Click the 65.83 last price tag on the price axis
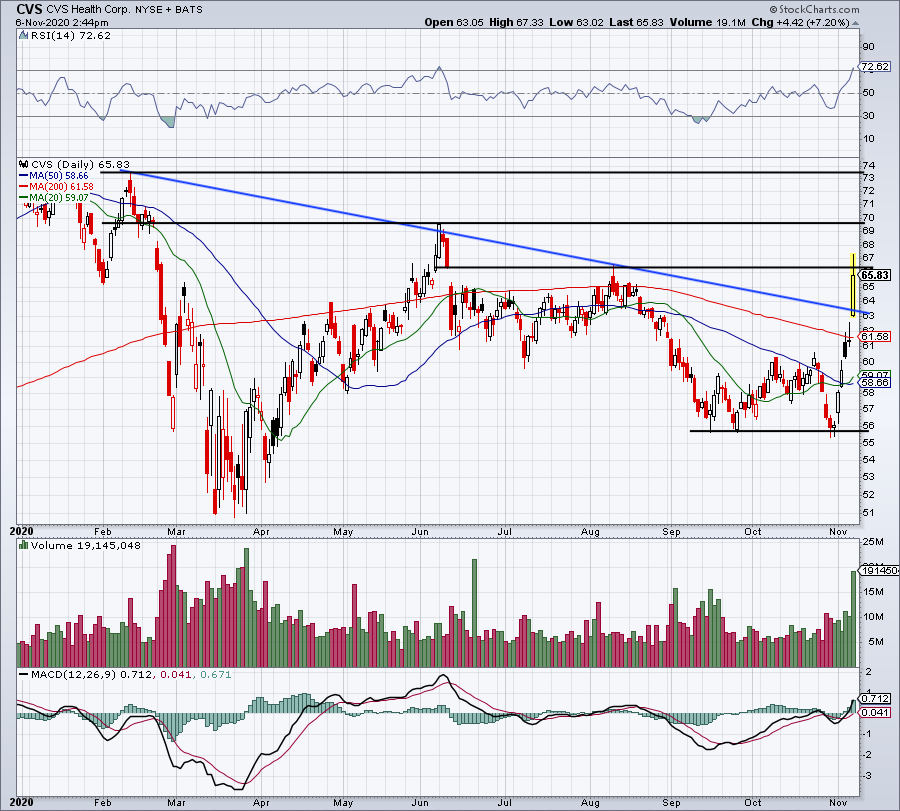Screen dimensions: 900x811 (876, 275)
